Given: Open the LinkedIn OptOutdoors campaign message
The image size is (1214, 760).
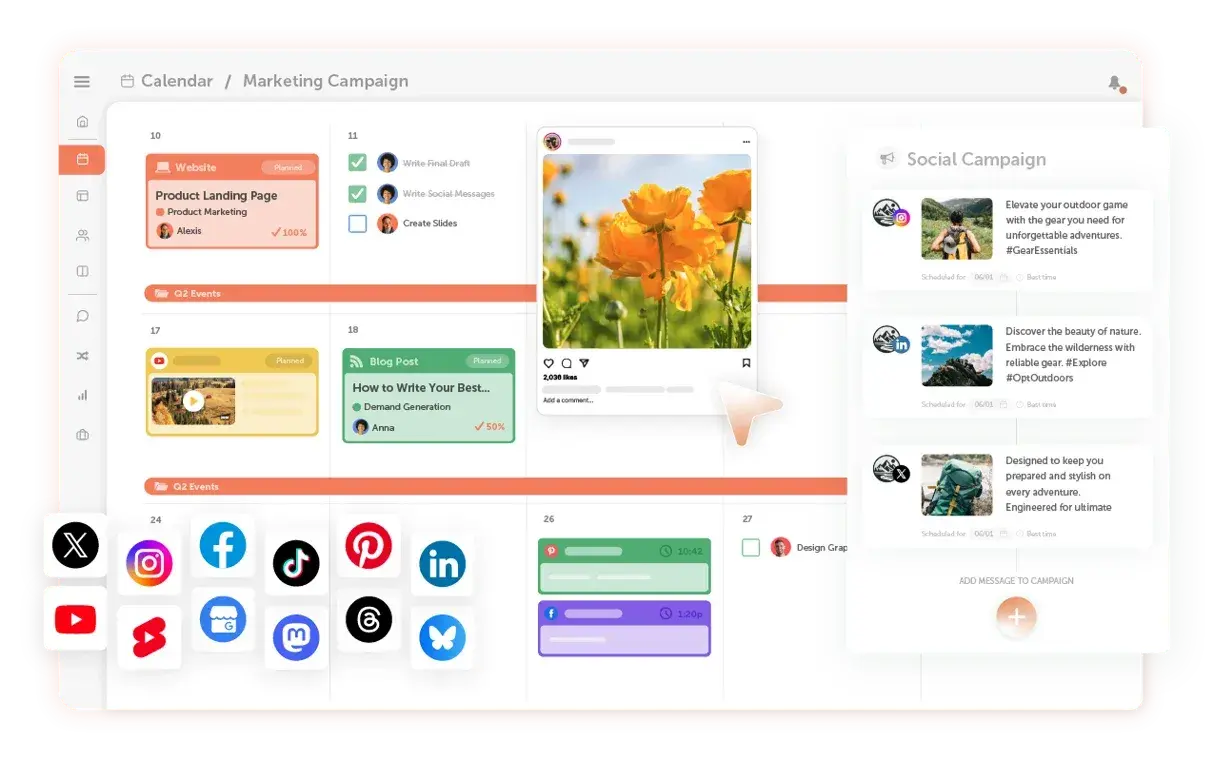Looking at the screenshot, I should pos(1007,368).
